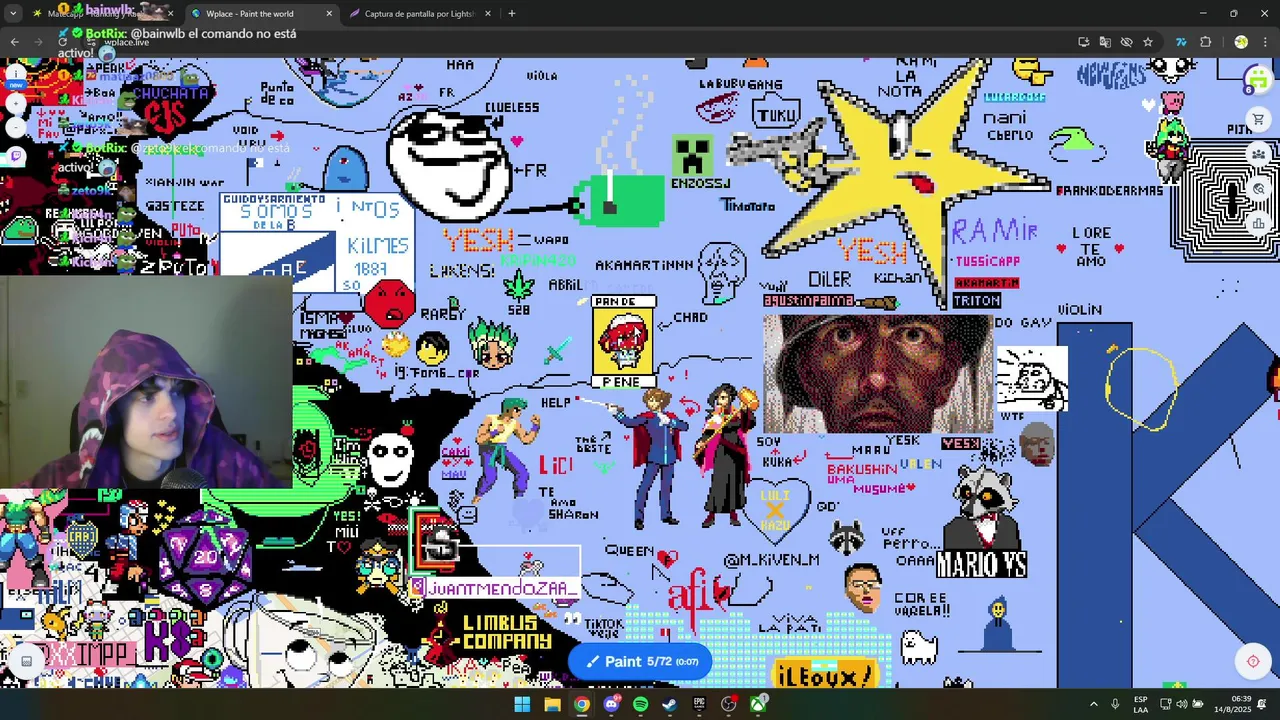The height and width of the screenshot is (720, 1280).
Task: Translate this page icon
Action: click(1105, 42)
